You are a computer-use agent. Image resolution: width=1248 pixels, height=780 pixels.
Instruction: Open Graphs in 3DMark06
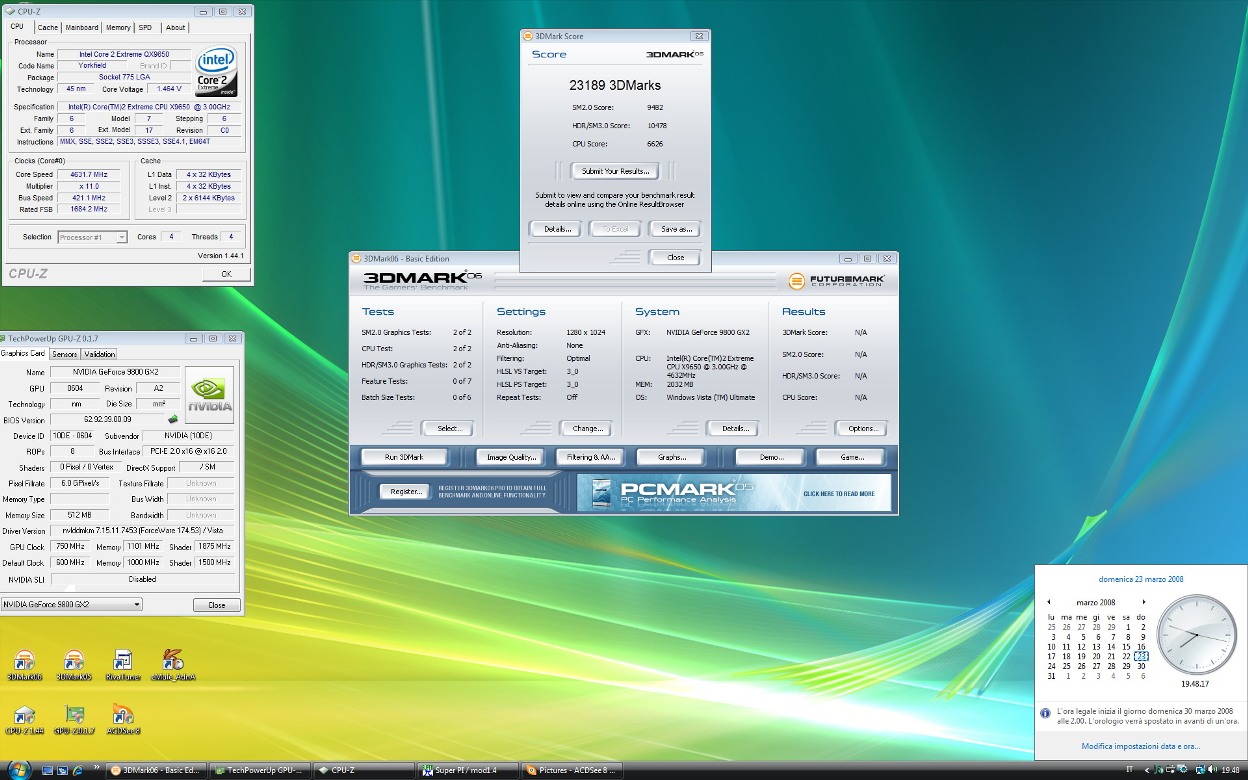pos(672,457)
